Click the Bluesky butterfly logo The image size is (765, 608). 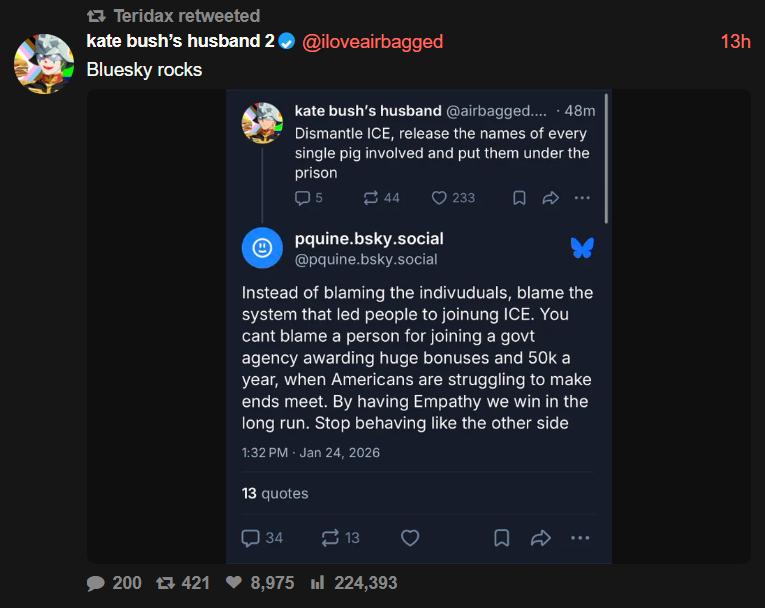[x=582, y=248]
